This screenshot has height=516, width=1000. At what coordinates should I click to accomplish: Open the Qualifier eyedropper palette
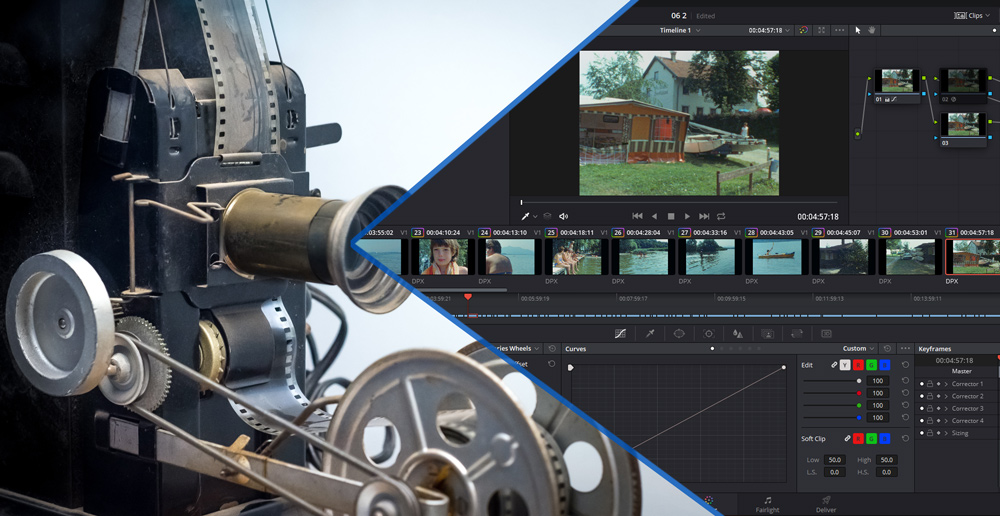650,334
